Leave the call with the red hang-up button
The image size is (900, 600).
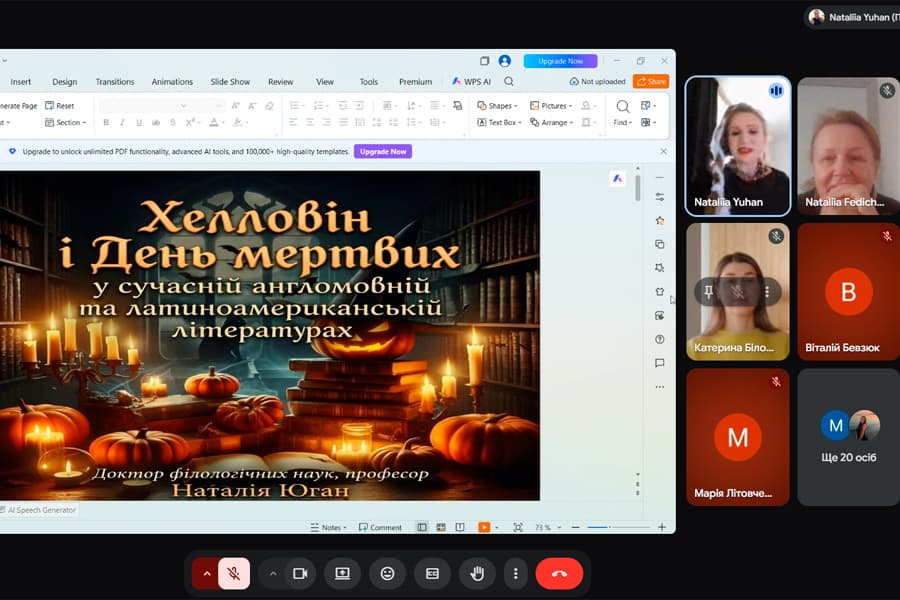pos(559,573)
